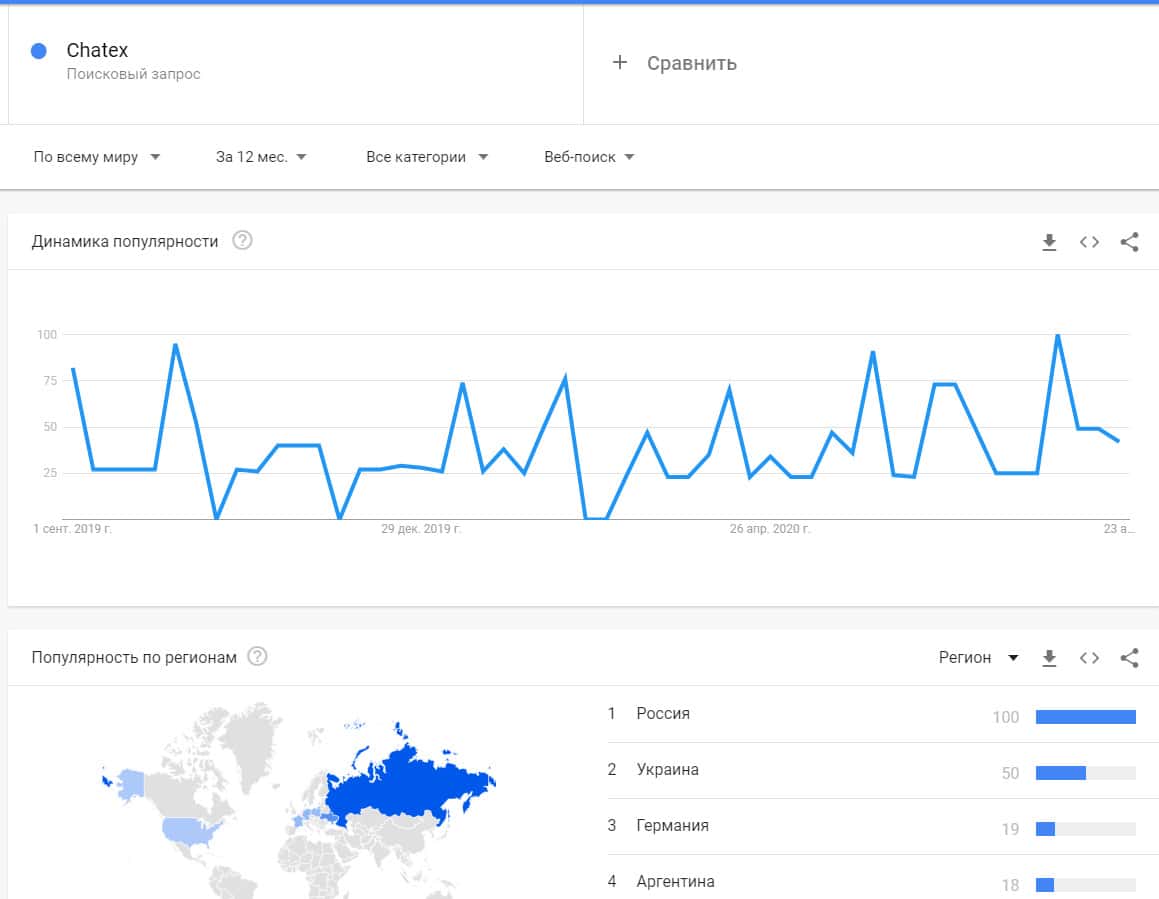The height and width of the screenshot is (899, 1159).
Task: Open the Все категории dropdown
Action: [x=427, y=157]
